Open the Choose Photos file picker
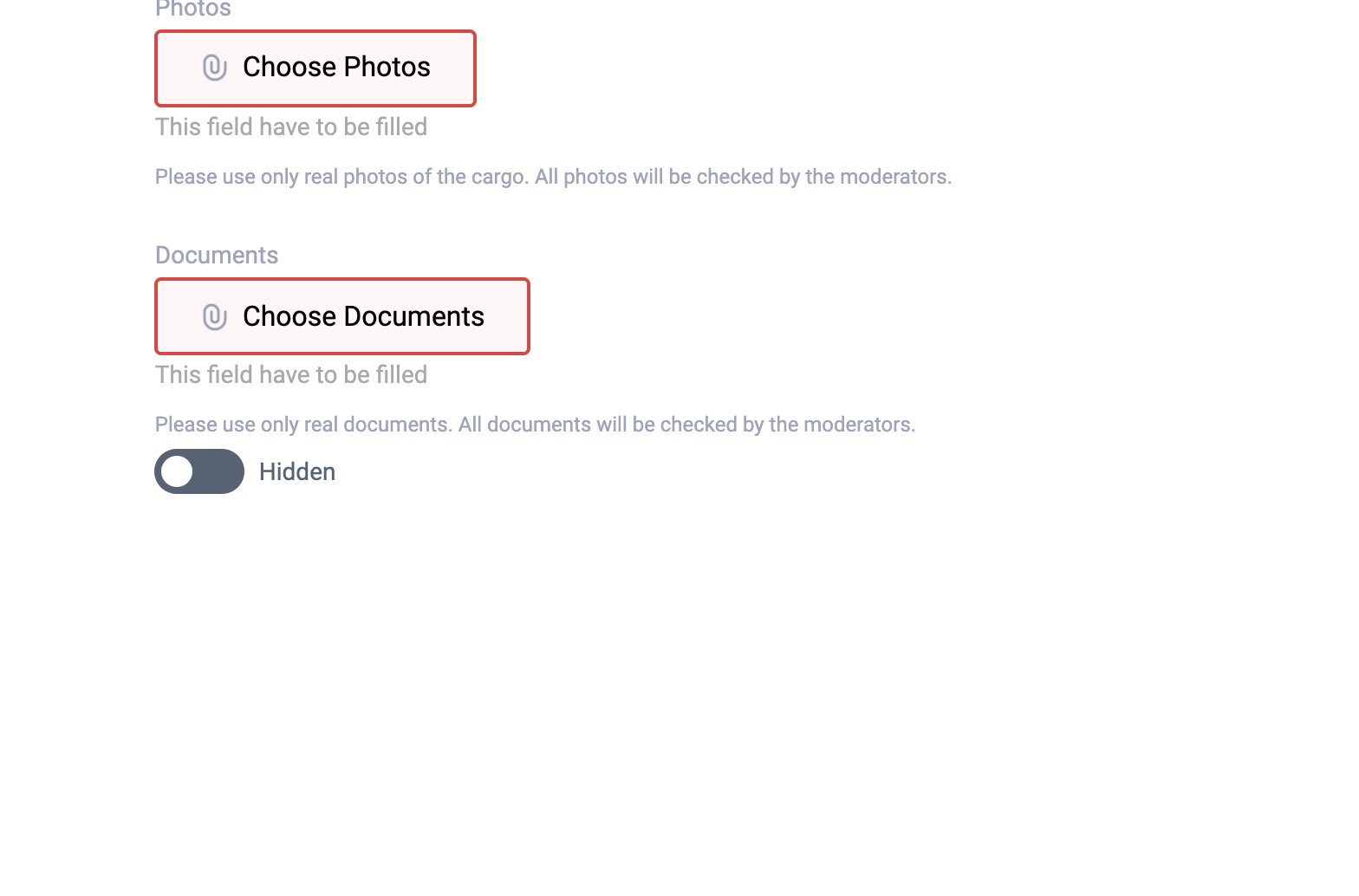Screen dimensions: 1359x896 point(315,68)
